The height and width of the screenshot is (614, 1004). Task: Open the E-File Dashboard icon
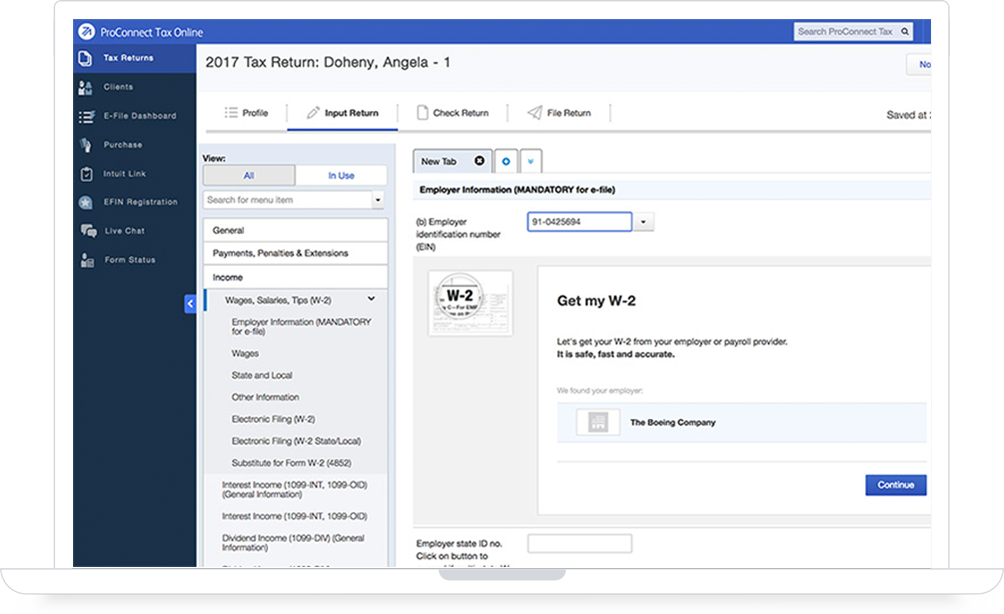click(86, 117)
